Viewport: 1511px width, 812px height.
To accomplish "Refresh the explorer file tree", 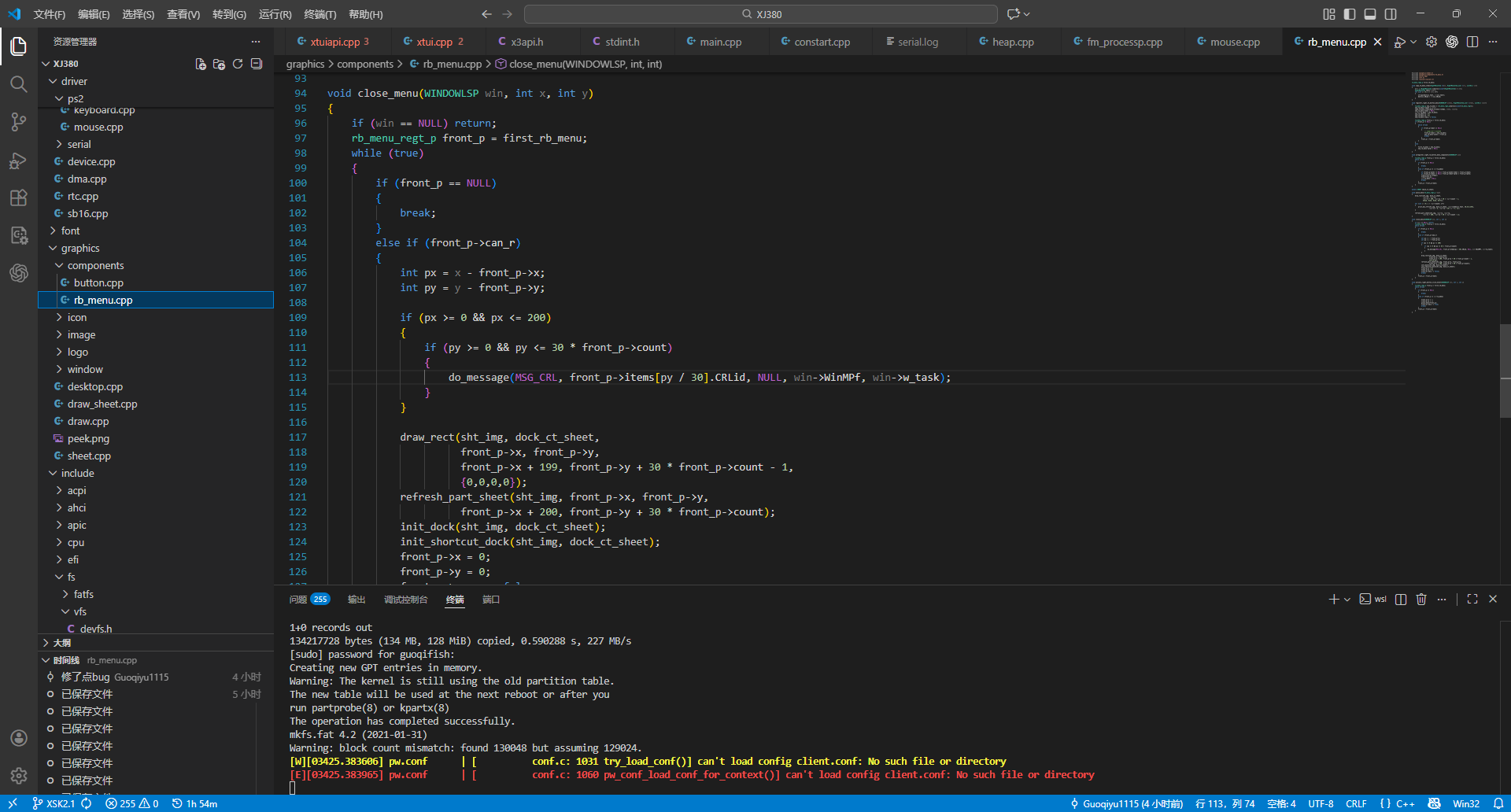I will pos(238,64).
